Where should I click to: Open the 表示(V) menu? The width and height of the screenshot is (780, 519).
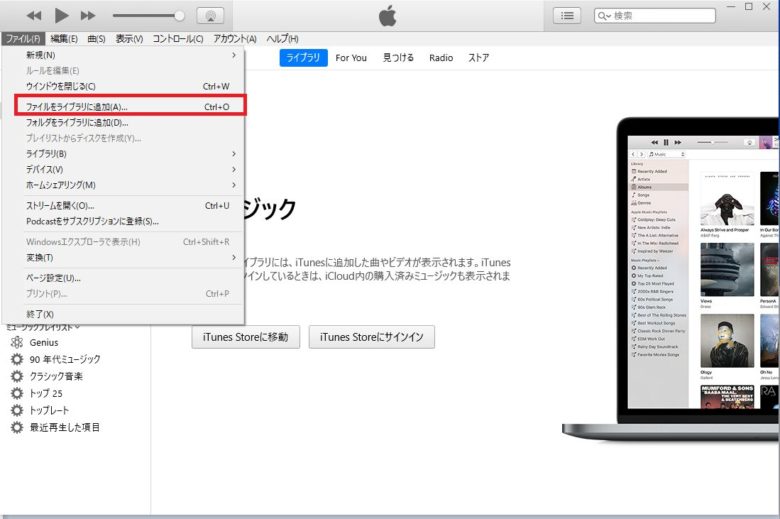(x=129, y=39)
